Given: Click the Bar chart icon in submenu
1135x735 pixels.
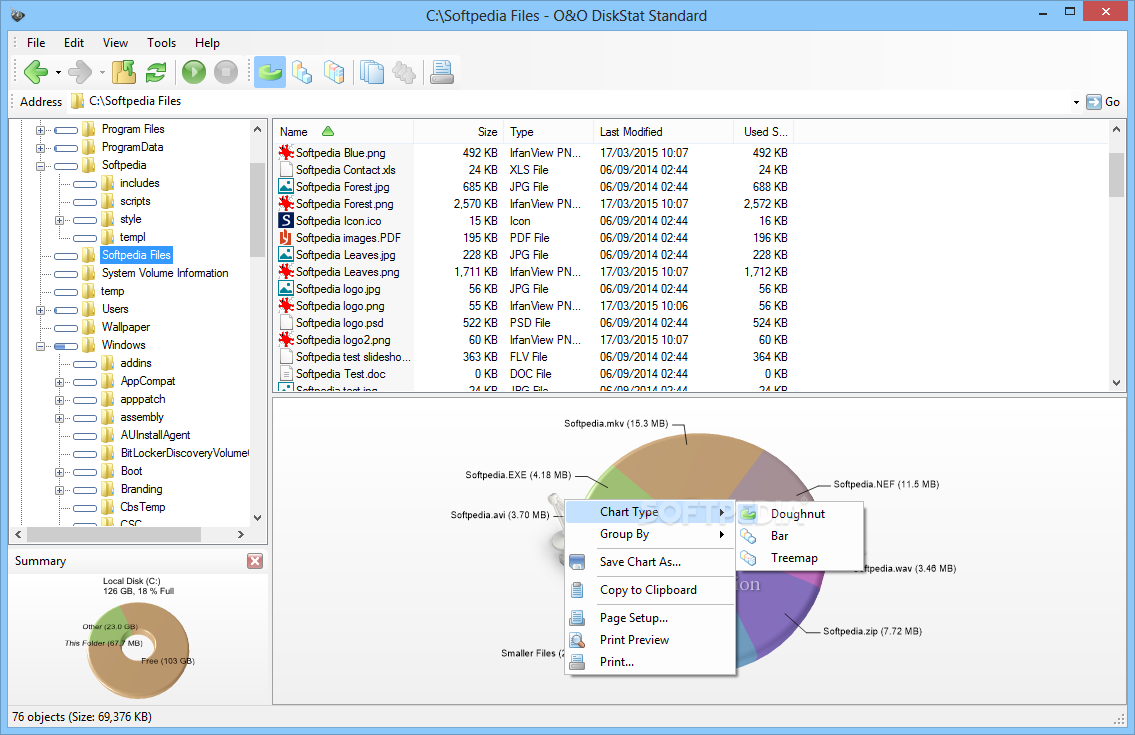Looking at the screenshot, I should point(748,536).
